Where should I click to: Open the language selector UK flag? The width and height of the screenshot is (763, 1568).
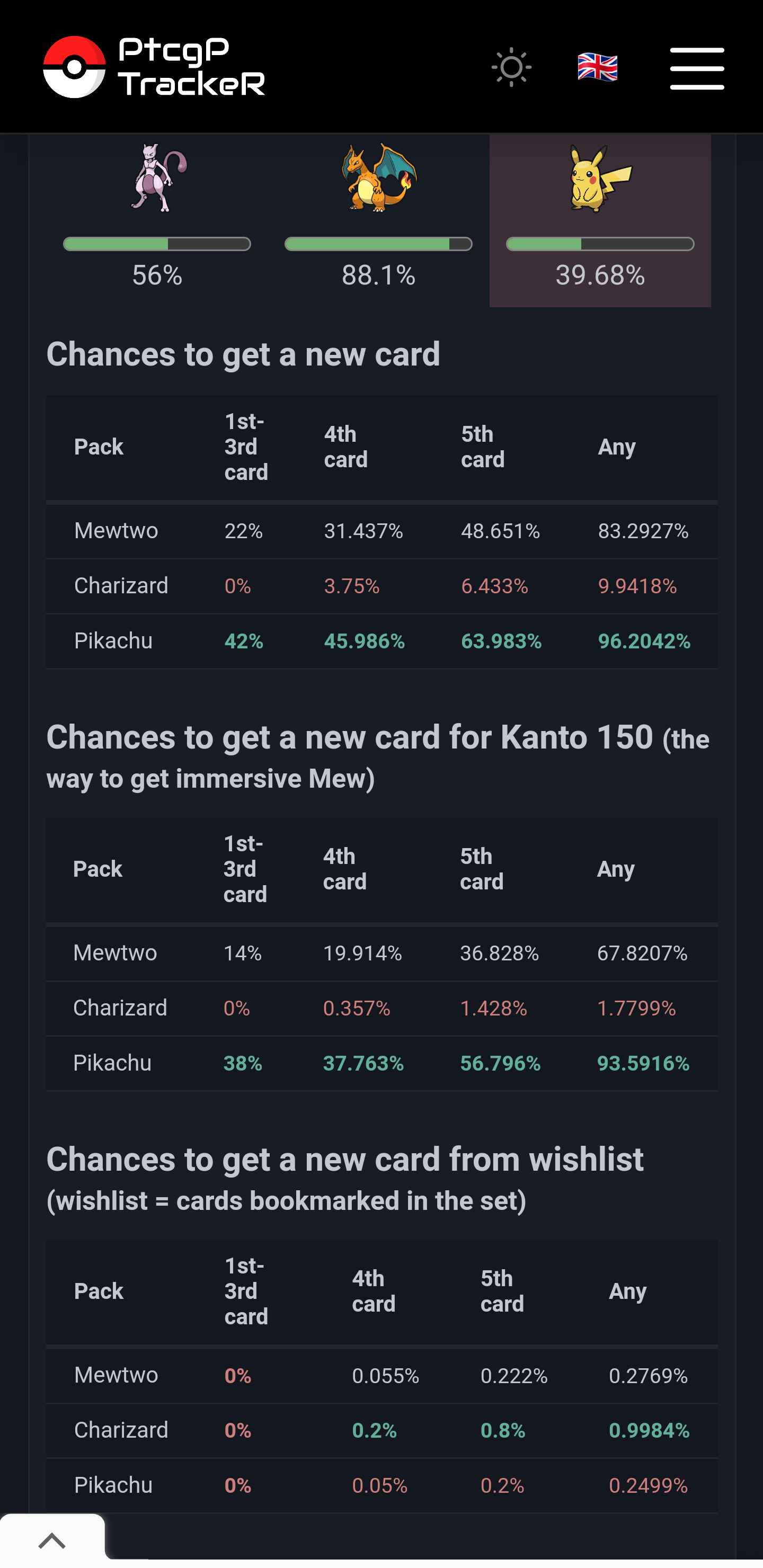tap(597, 67)
